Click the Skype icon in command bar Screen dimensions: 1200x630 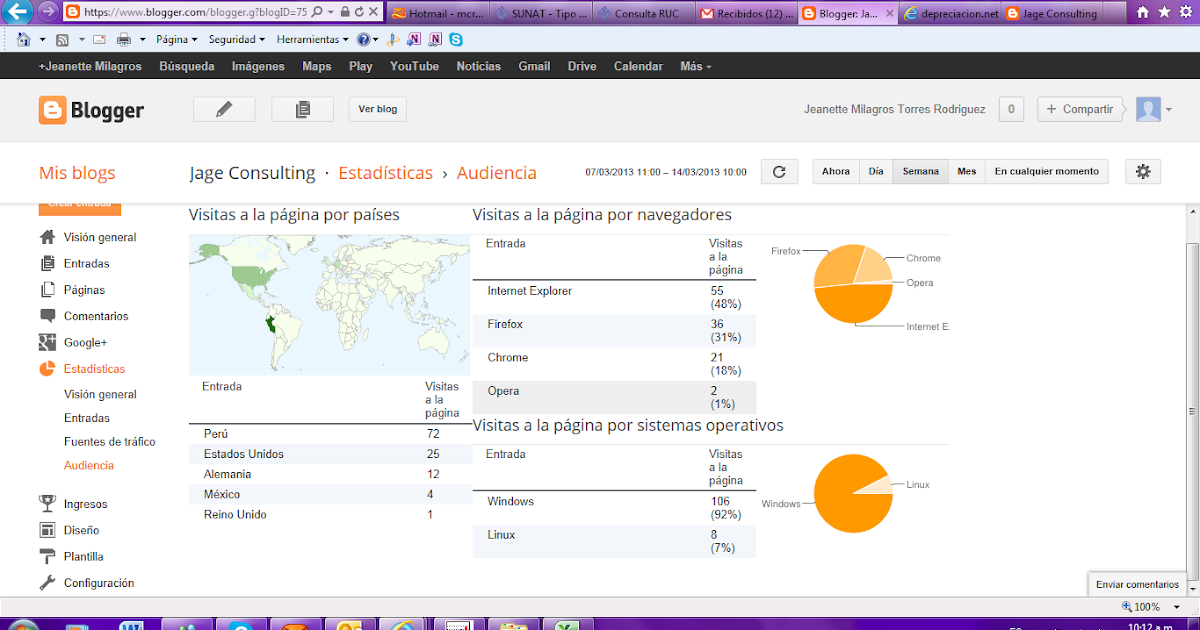456,39
